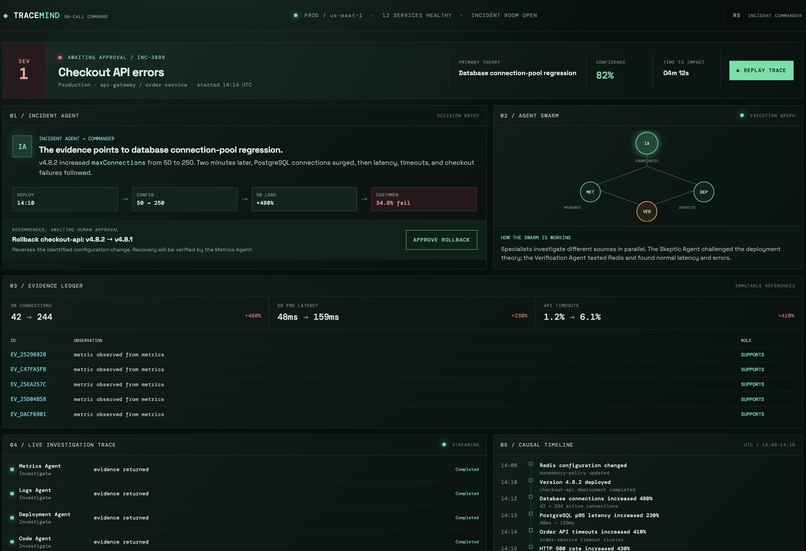Approve the checkout-api rollback

coord(441,240)
